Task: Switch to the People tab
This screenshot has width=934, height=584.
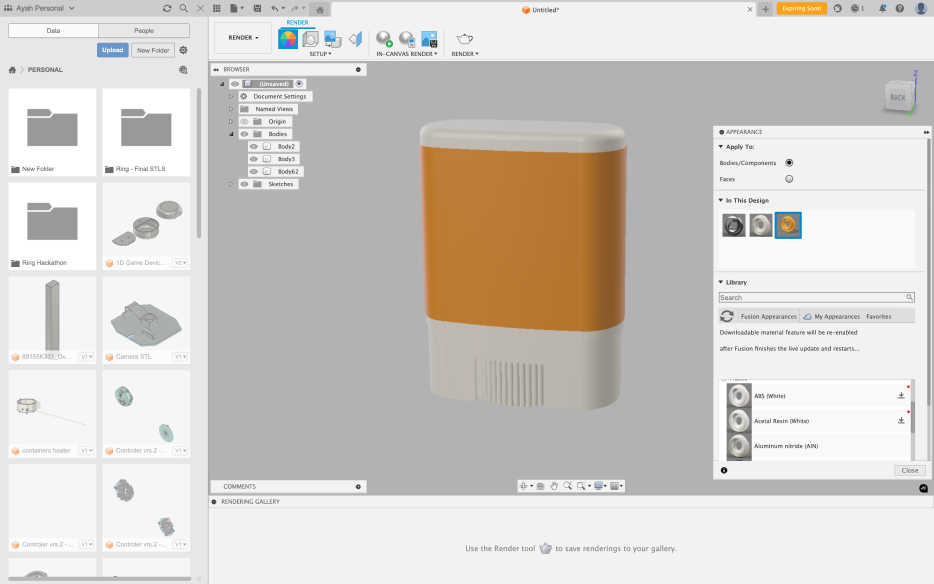Action: tap(144, 31)
